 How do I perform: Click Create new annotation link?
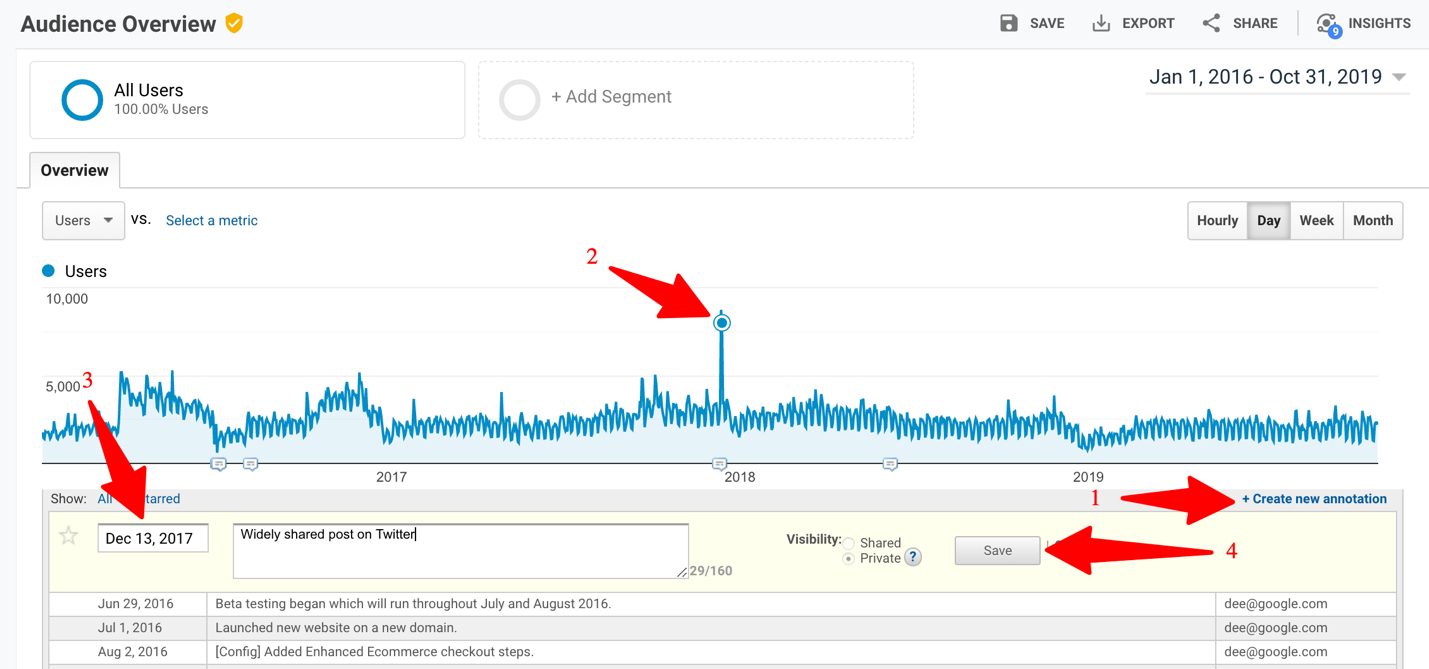pos(1314,499)
